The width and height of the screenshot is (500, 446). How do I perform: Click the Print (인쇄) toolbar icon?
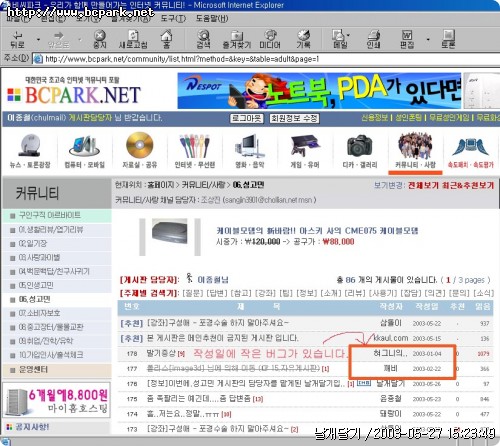coord(373,39)
